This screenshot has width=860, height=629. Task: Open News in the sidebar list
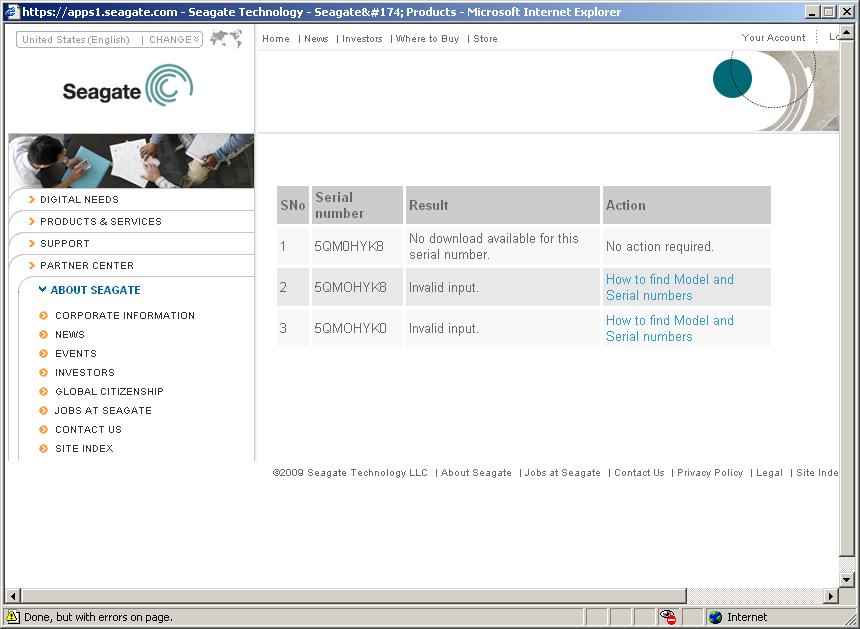(x=70, y=335)
